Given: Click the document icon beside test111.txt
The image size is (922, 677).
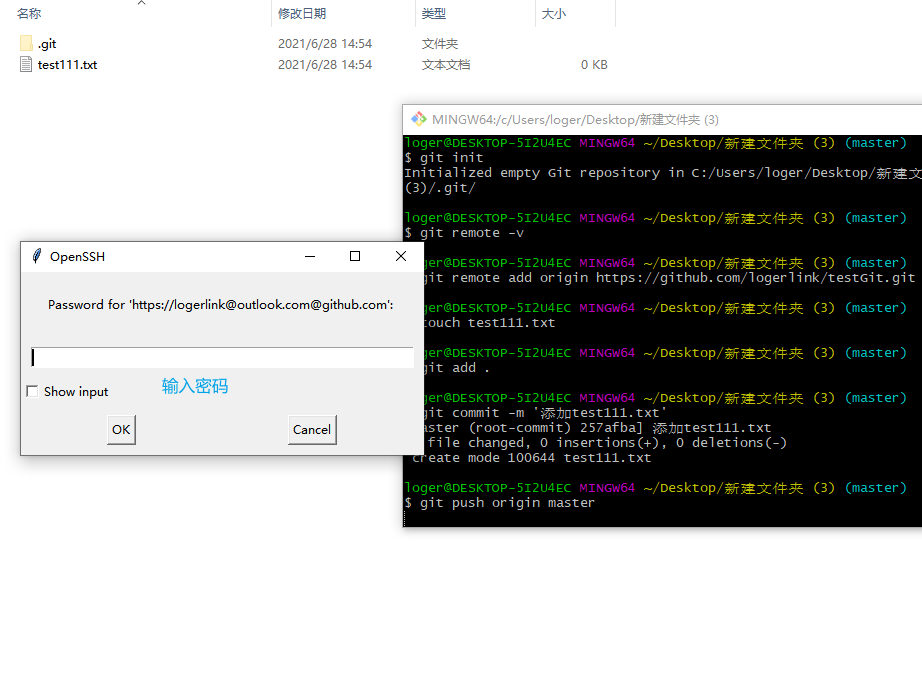Looking at the screenshot, I should (22, 64).
